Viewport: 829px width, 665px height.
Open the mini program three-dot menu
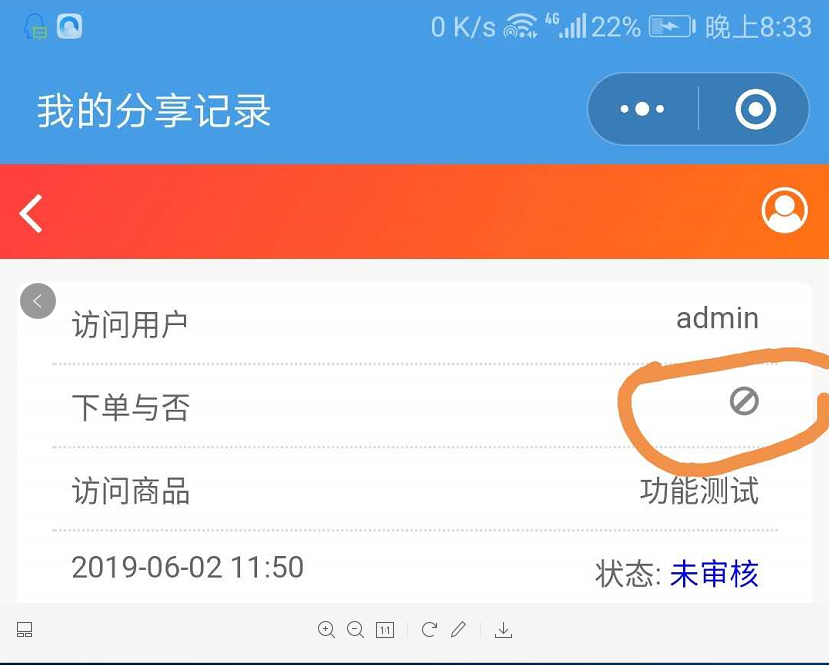coord(642,109)
